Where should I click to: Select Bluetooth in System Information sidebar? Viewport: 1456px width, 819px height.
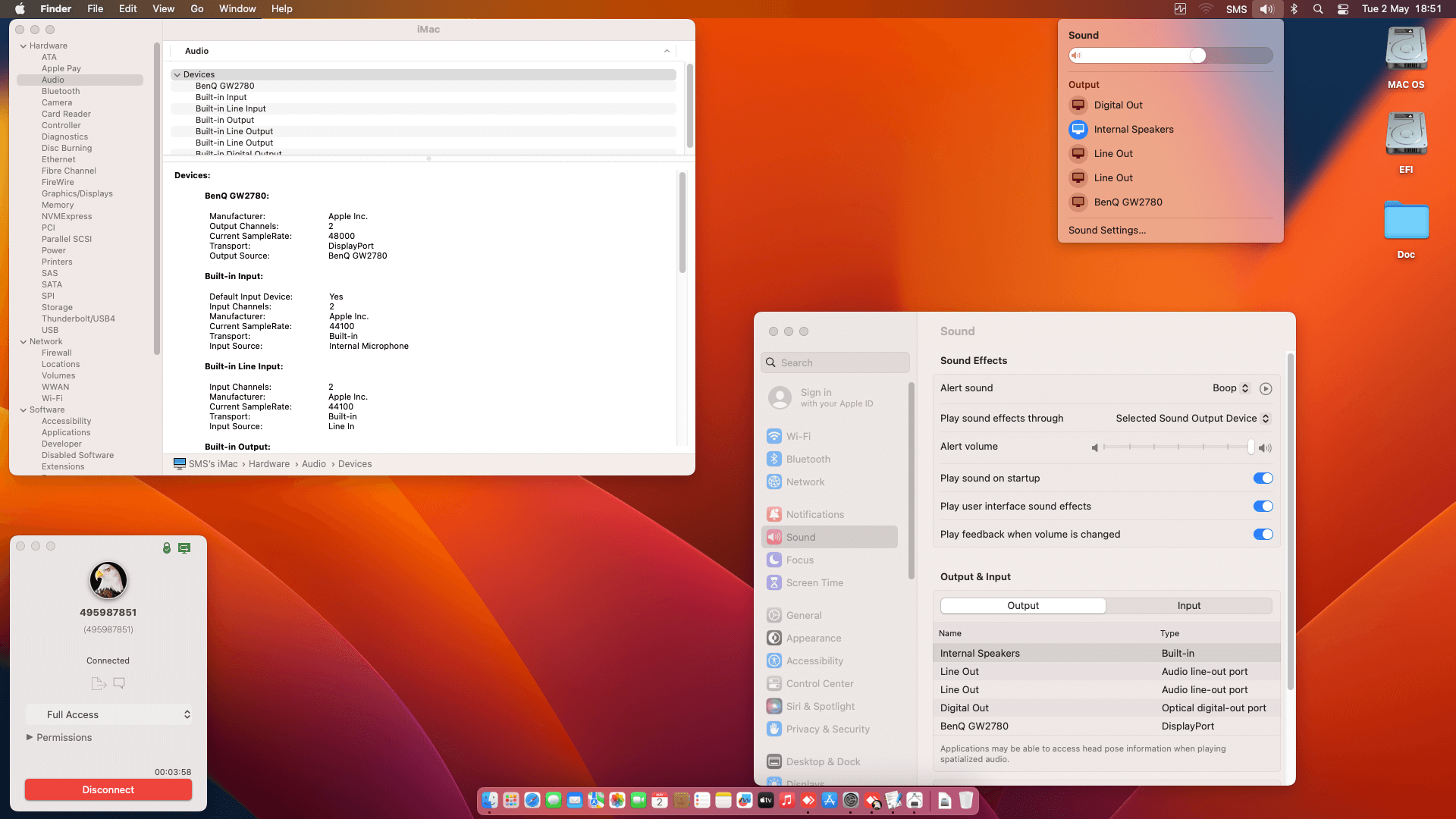point(61,91)
